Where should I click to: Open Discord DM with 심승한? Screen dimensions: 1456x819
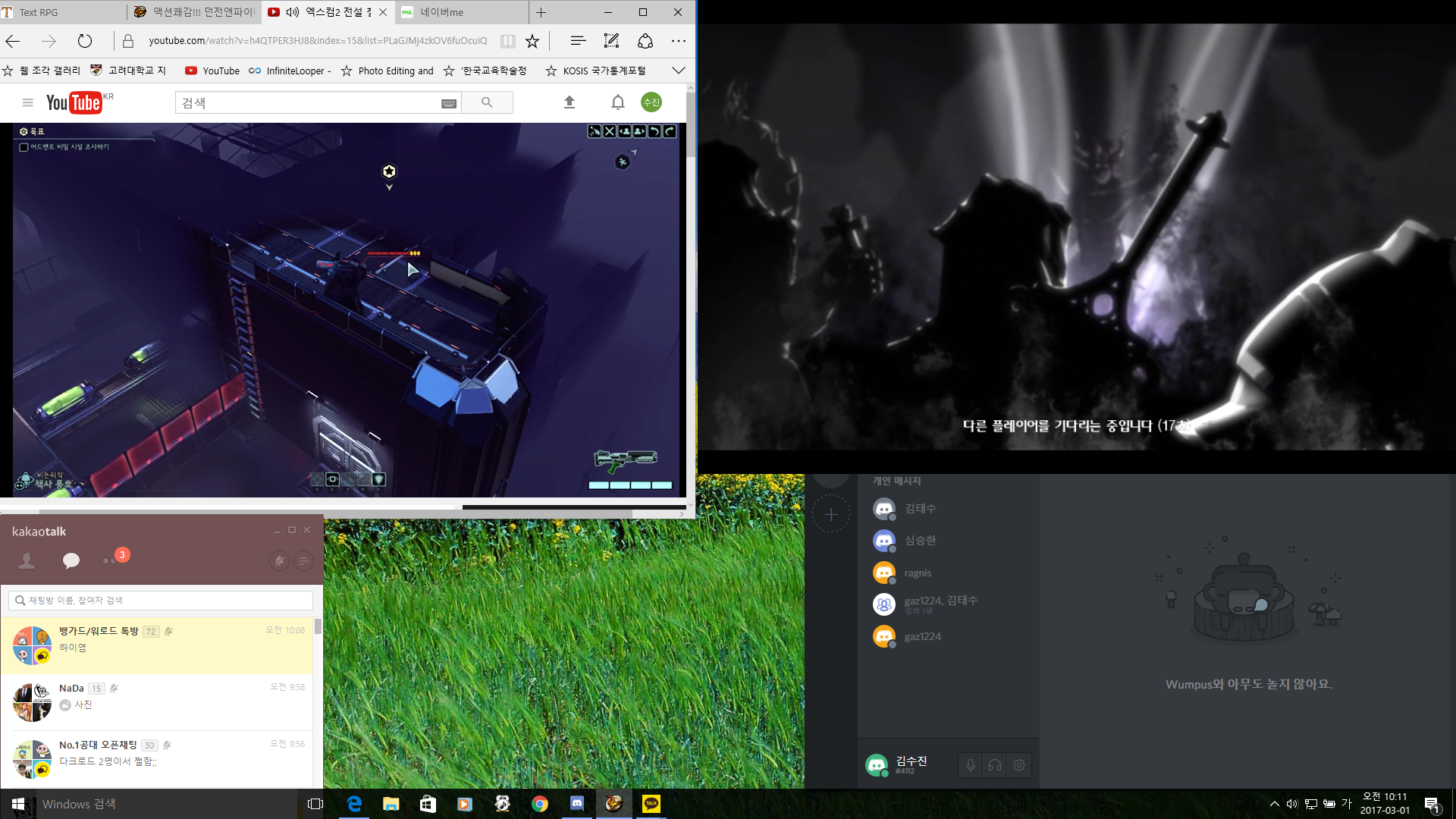tap(948, 541)
